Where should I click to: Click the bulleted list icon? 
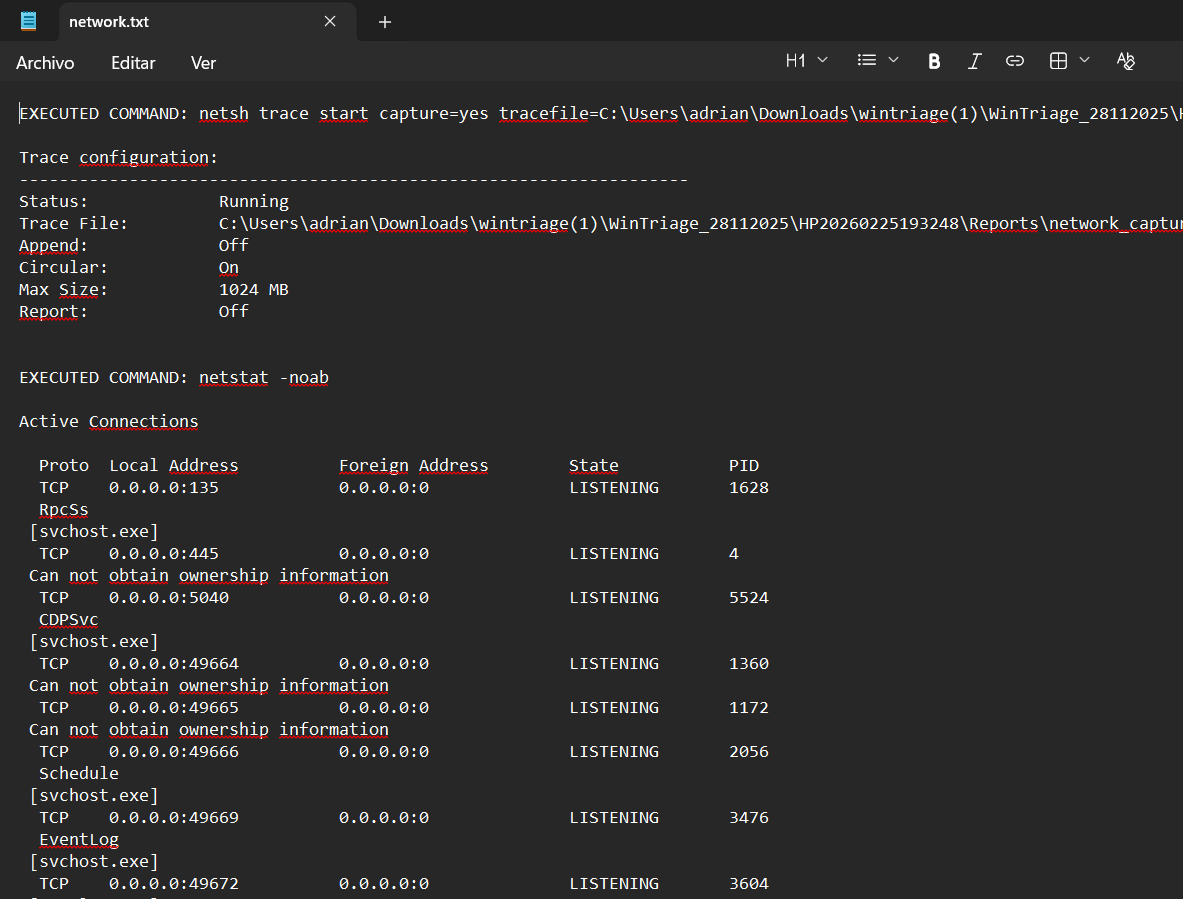[867, 61]
